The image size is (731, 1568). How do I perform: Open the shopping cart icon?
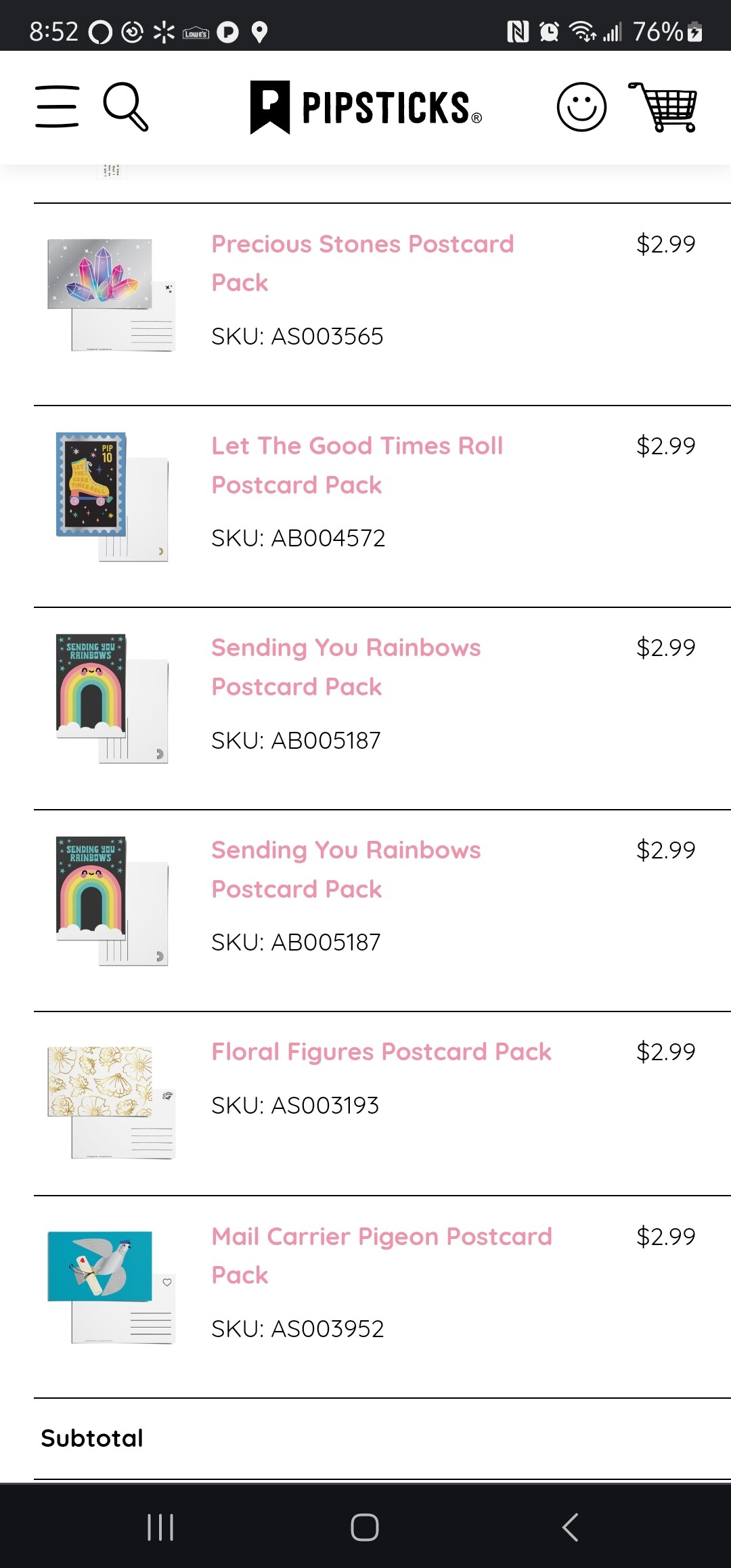[663, 107]
